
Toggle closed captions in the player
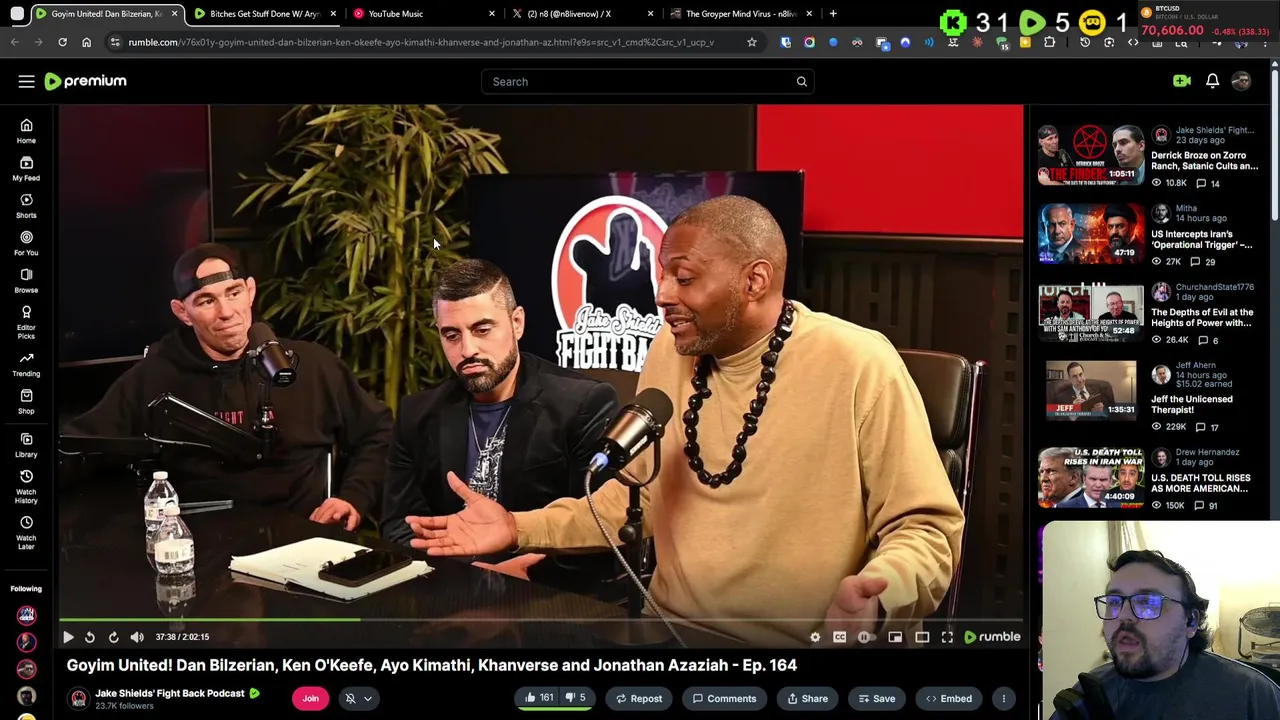pos(840,637)
